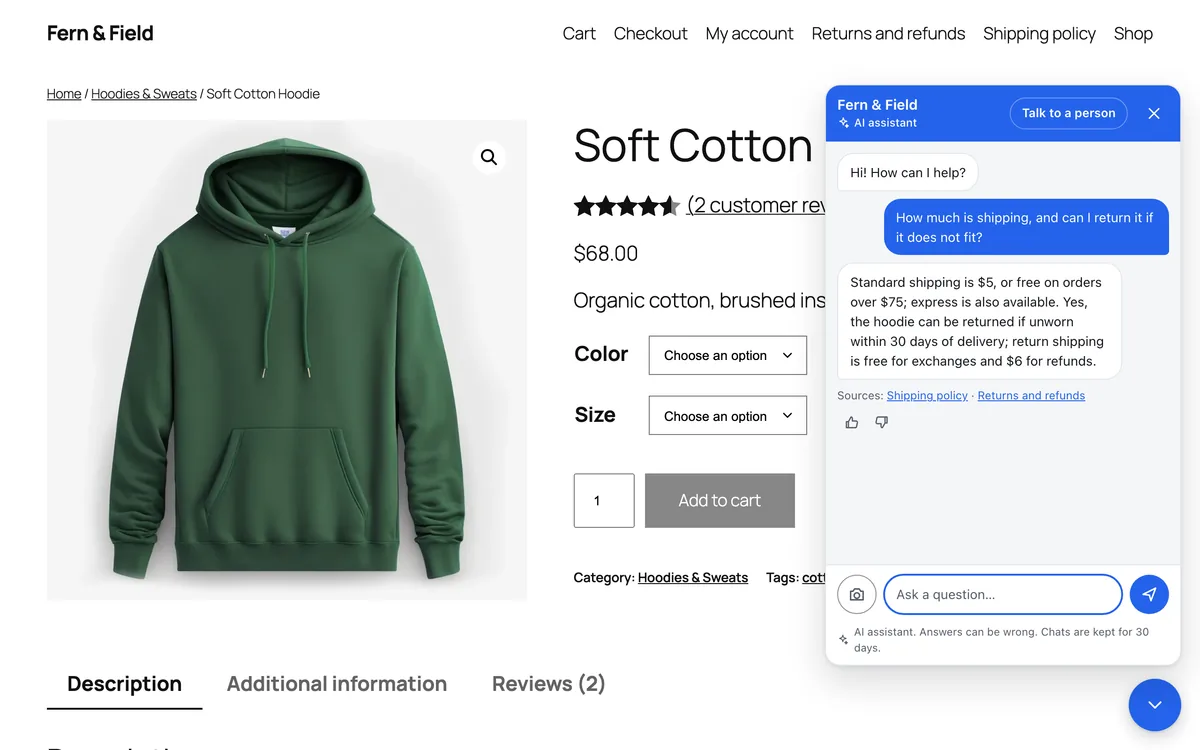Open the Shop navigation item
The height and width of the screenshot is (750, 1200).
(x=1133, y=33)
